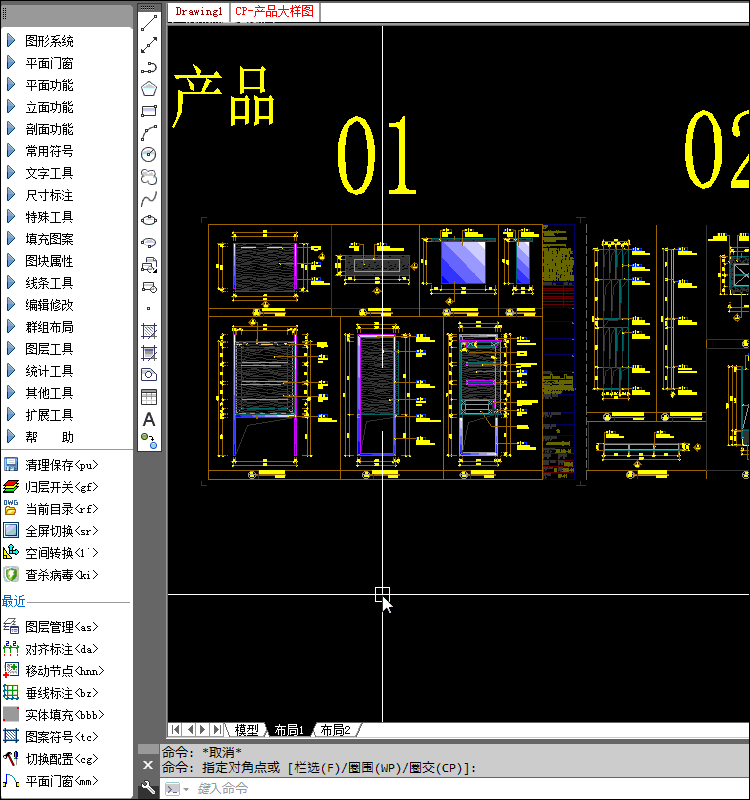Expand the 剖面功能 menu group

[x=41, y=129]
